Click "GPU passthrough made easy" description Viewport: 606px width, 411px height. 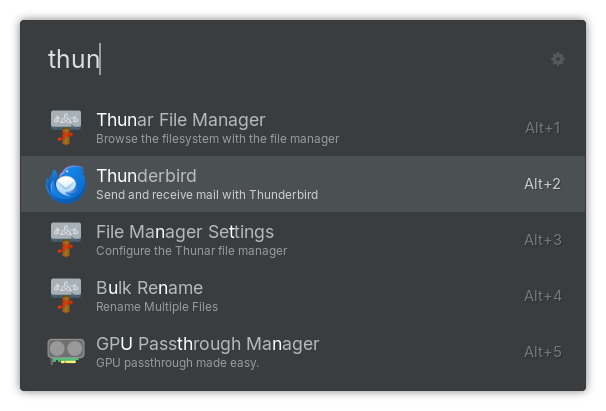[x=177, y=363]
